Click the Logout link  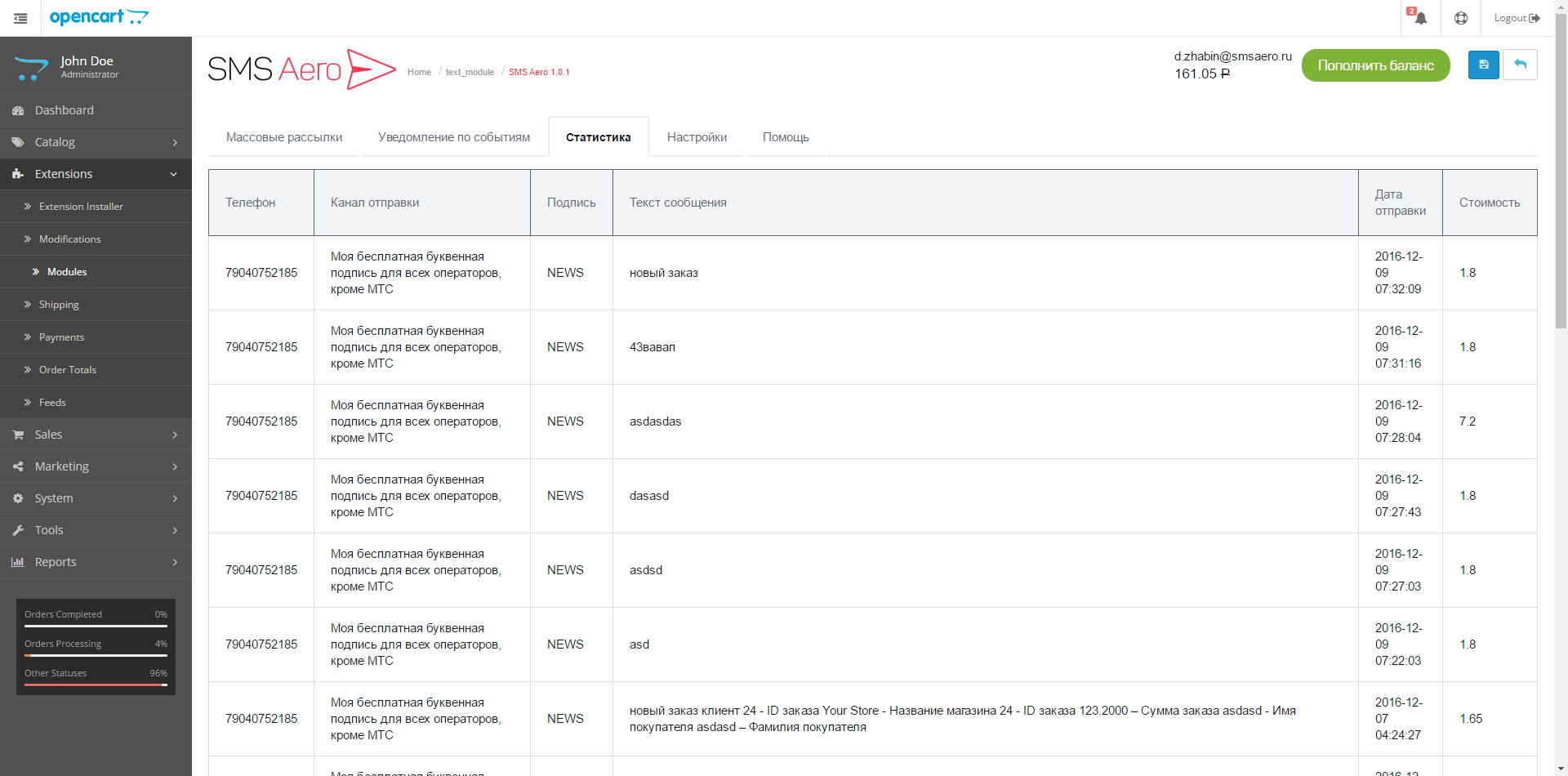1517,18
